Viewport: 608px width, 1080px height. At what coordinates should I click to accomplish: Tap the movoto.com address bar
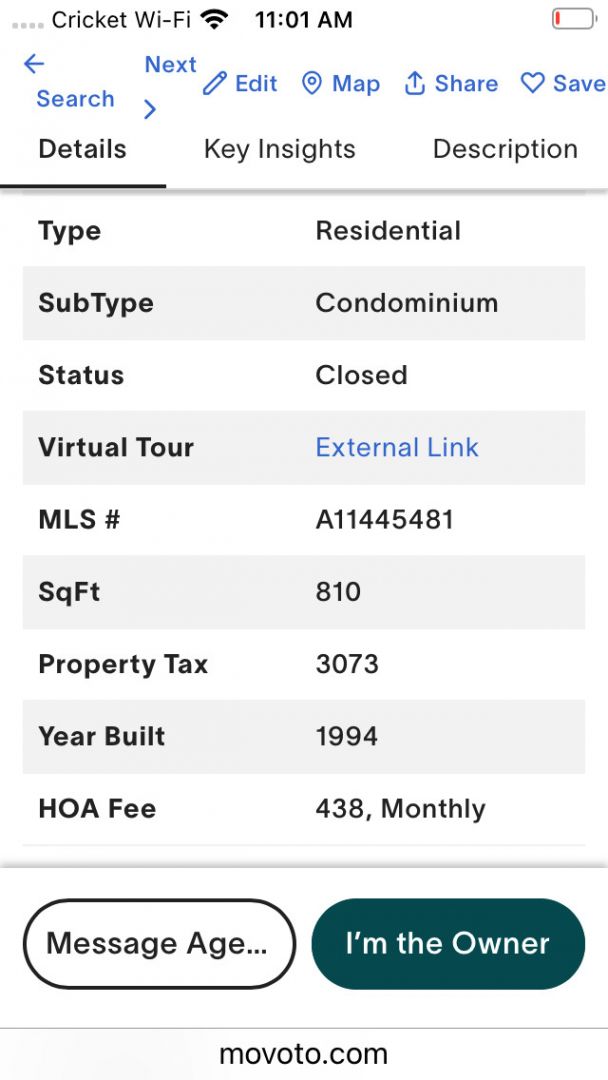click(x=303, y=1053)
